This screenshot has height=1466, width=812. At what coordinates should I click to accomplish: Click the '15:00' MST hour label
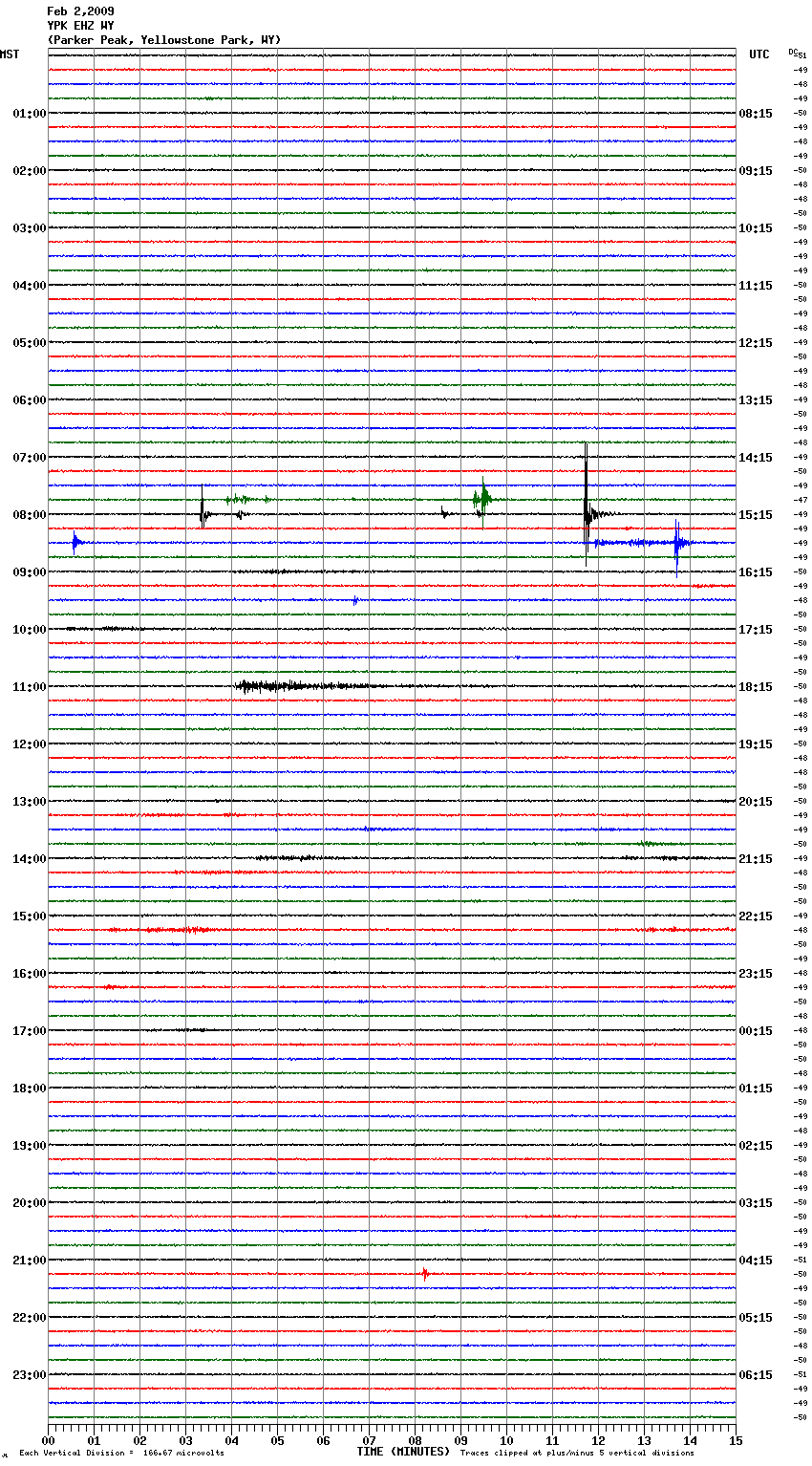pyautogui.click(x=30, y=916)
